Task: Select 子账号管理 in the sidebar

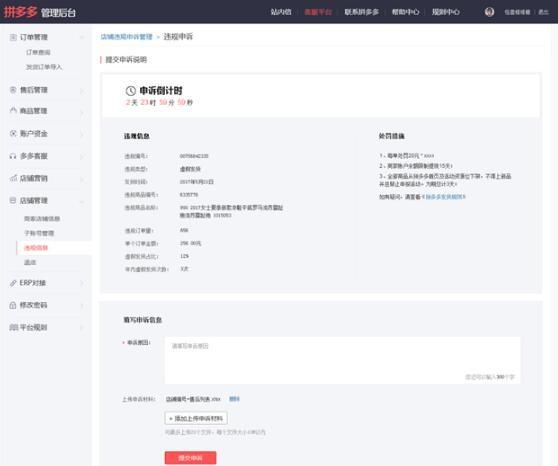Action: pos(39,233)
